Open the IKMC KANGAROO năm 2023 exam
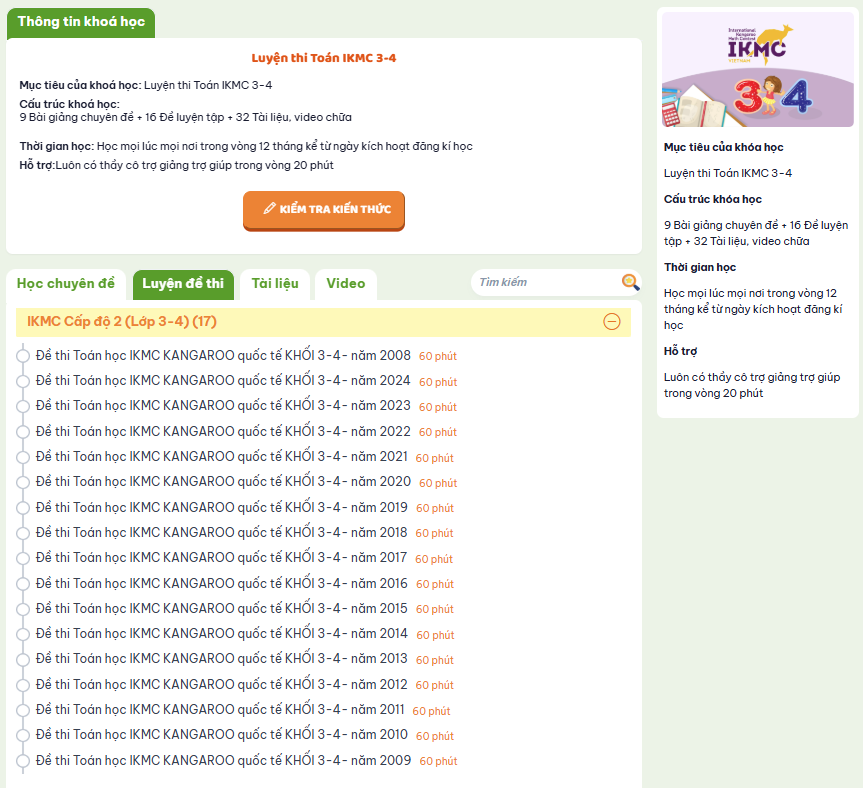 click(x=223, y=406)
